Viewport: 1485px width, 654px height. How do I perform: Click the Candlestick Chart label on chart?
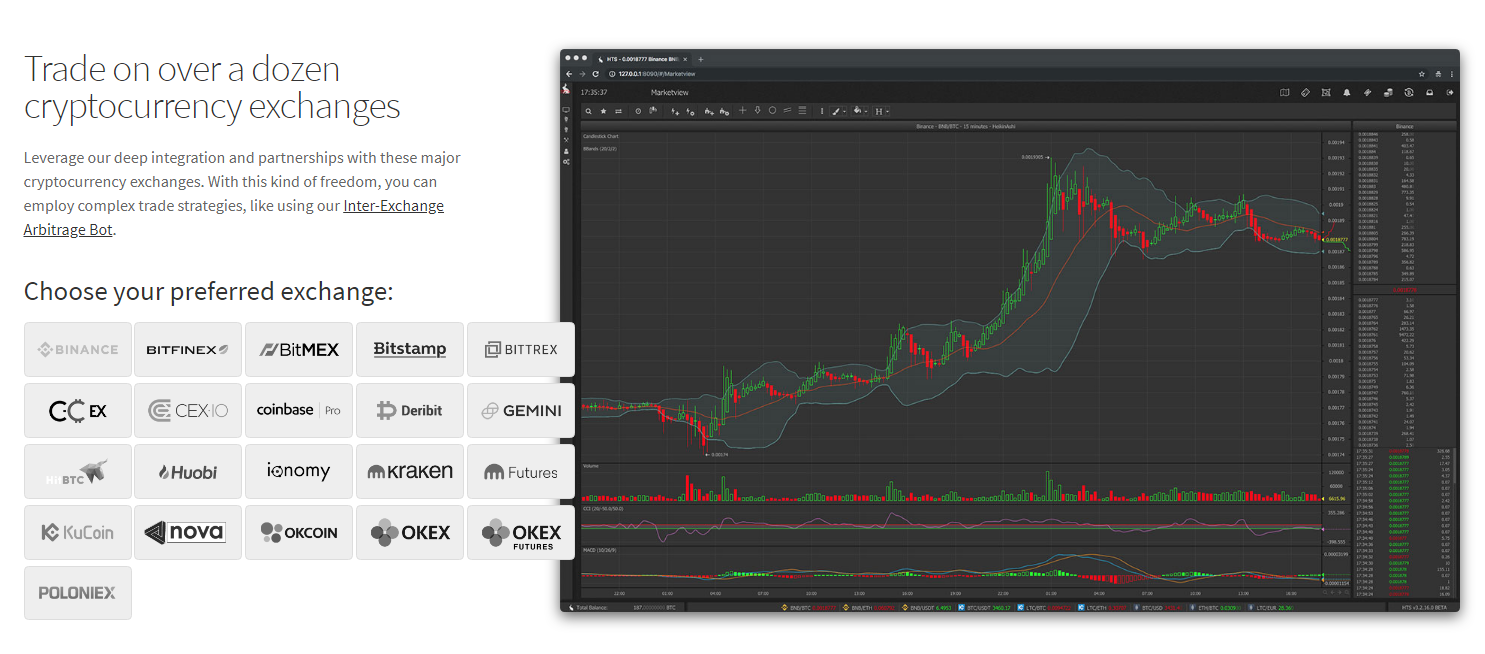pyautogui.click(x=601, y=136)
